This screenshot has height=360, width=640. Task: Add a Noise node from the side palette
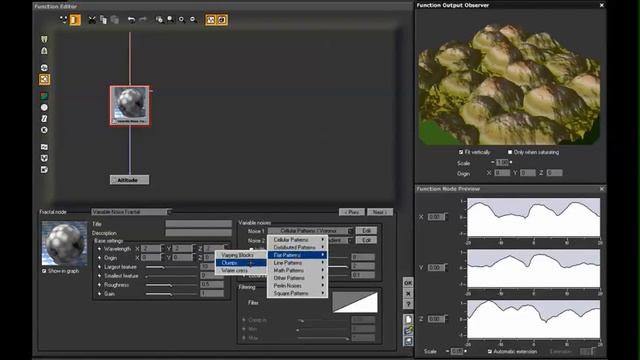coord(44,68)
